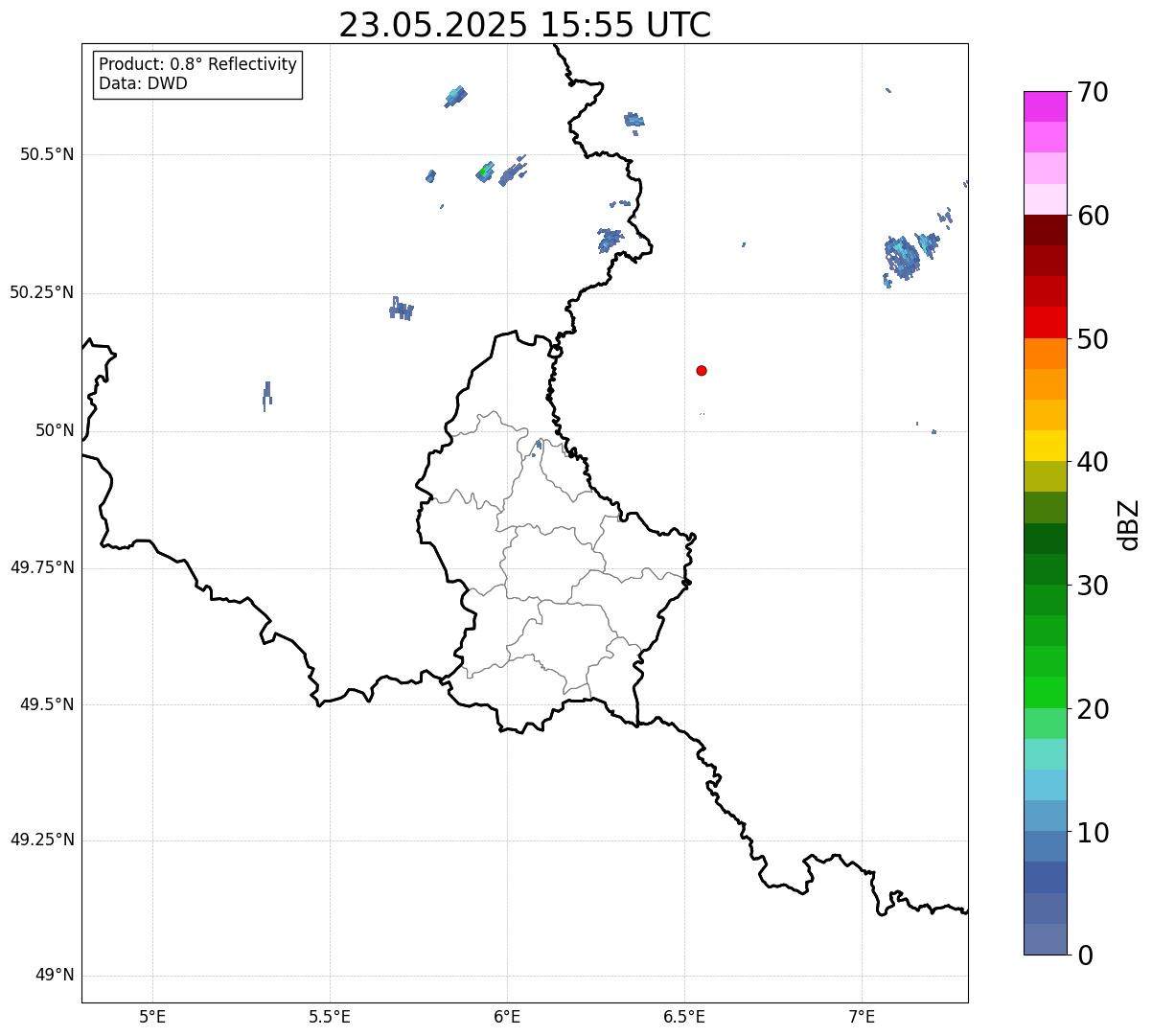Click the 49.25°N latitude label
Viewport: 1152px width, 1036px height.
tap(42, 840)
